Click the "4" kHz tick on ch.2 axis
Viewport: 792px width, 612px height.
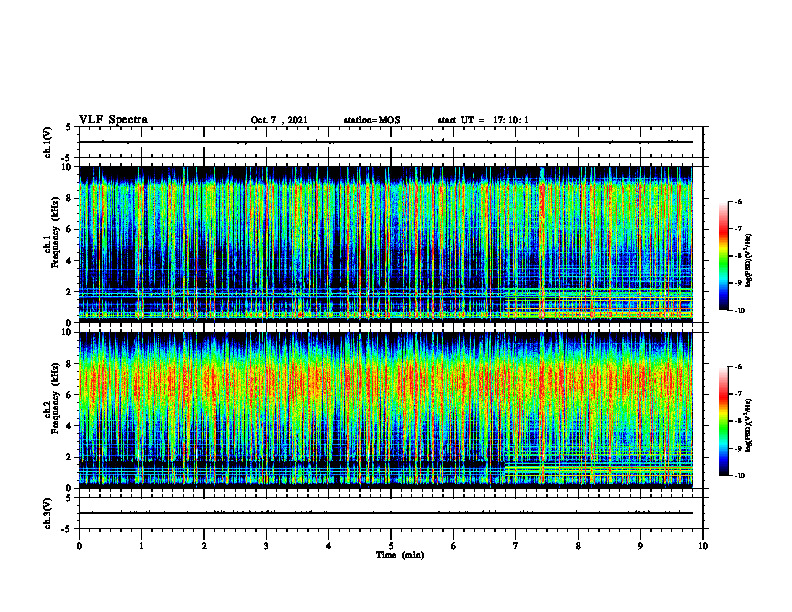click(x=70, y=426)
